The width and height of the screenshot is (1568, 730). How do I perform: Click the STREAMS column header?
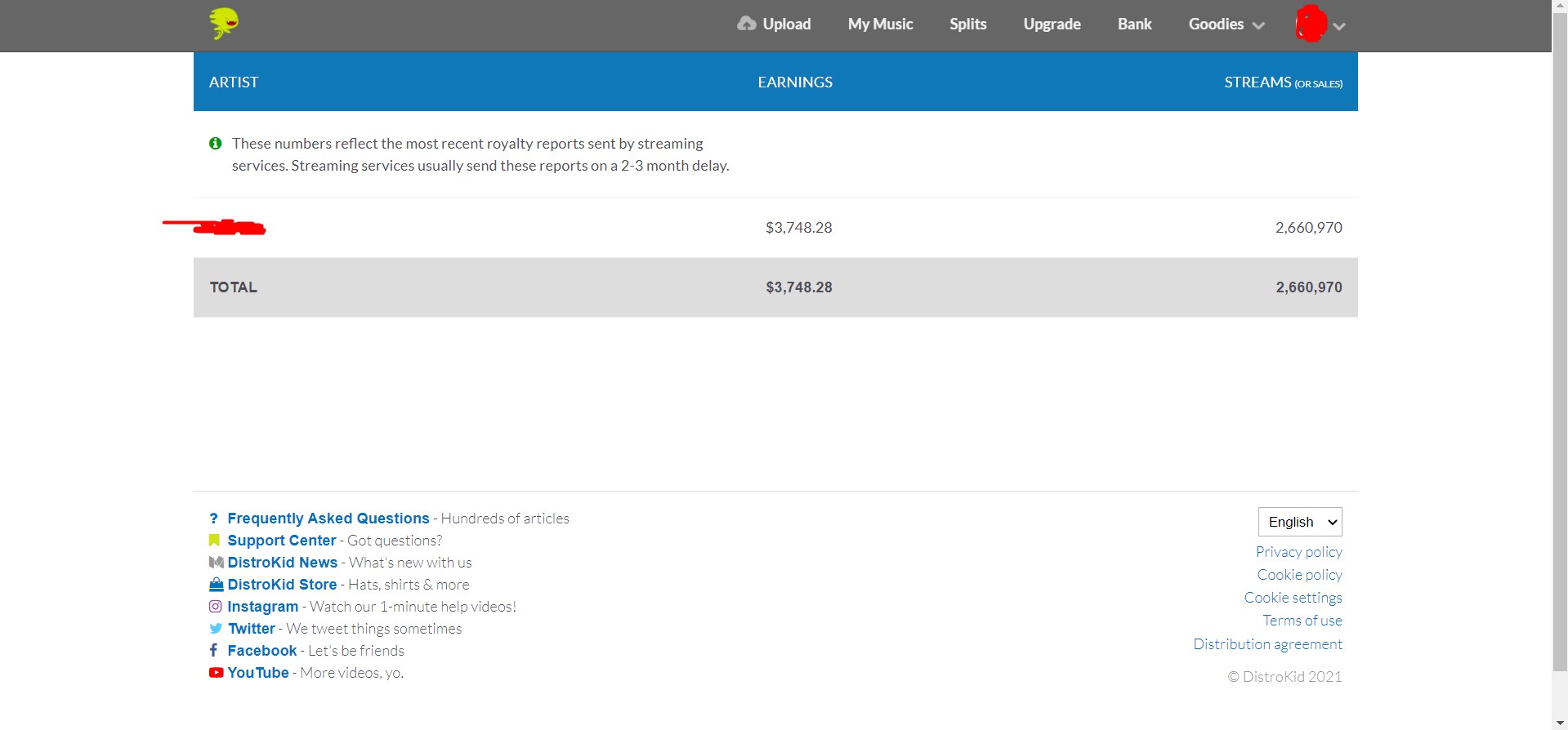point(1283,82)
